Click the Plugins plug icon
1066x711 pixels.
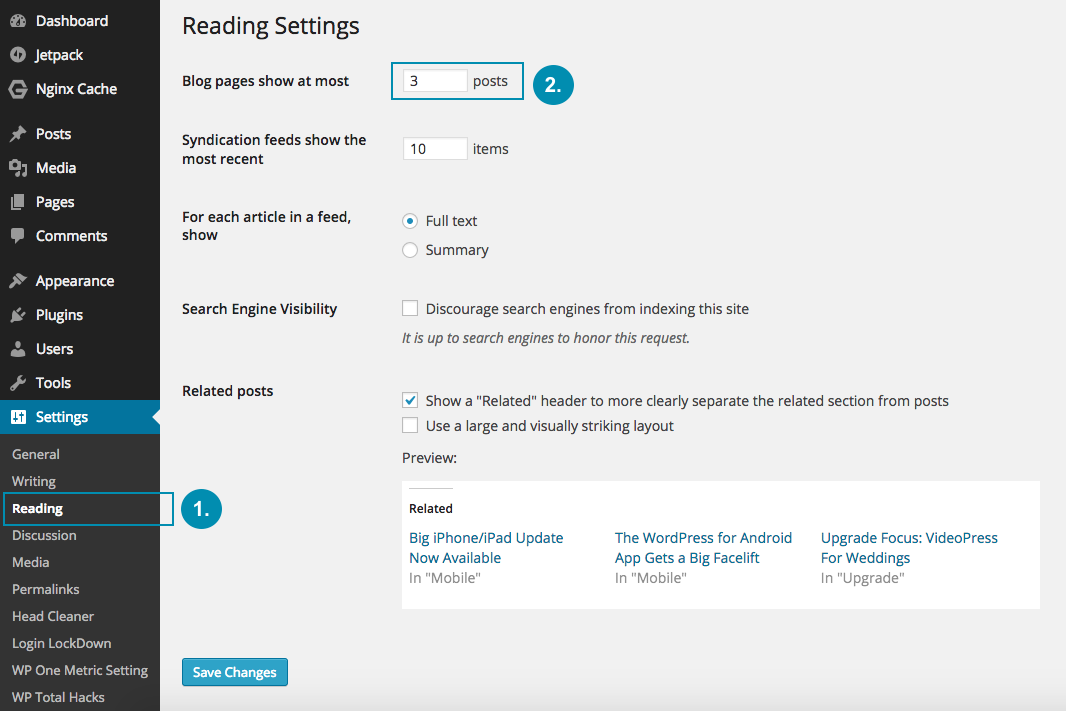(18, 315)
